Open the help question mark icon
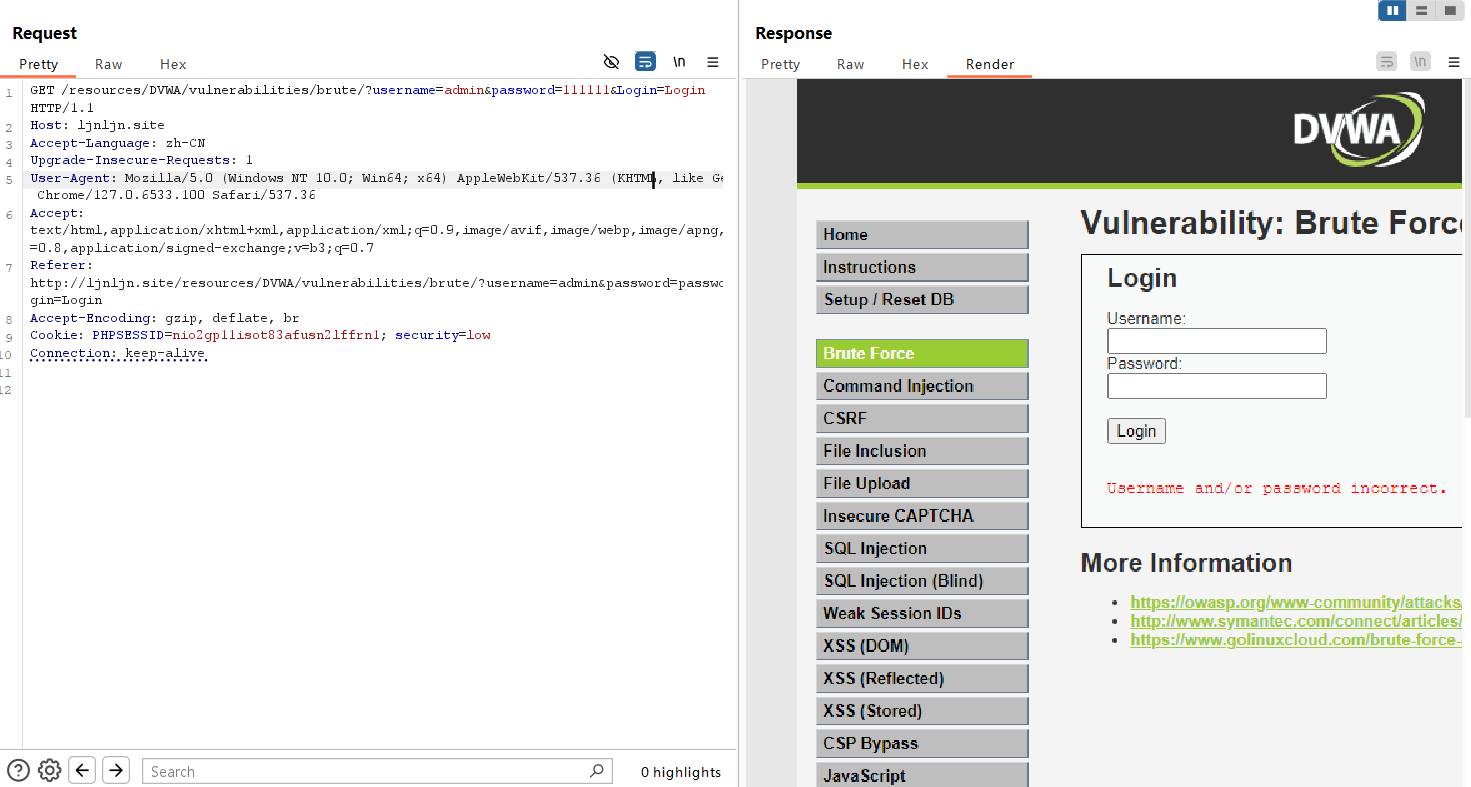The width and height of the screenshot is (1471, 787). pos(18,770)
